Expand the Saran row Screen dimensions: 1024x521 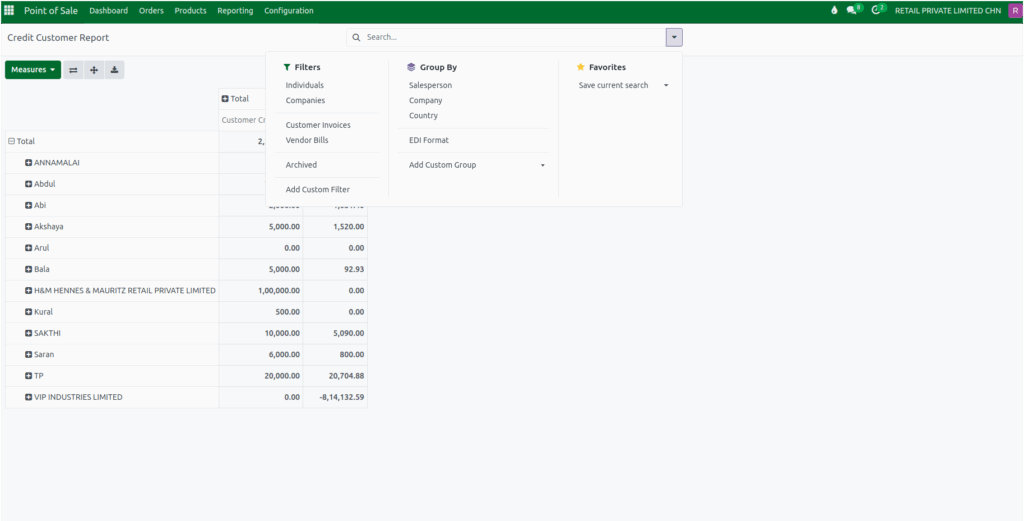tap(29, 355)
